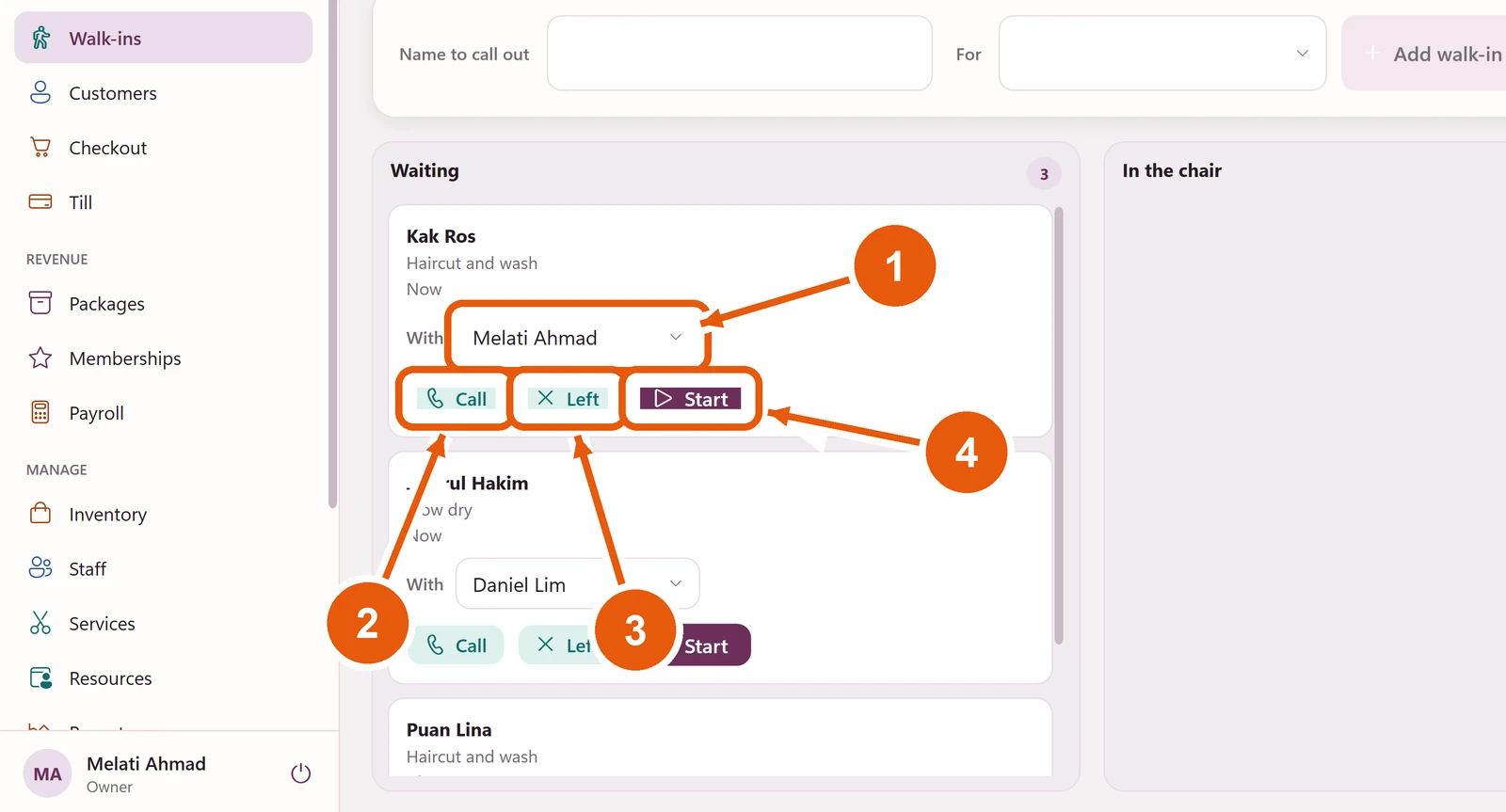
Task: Mark Kak Ros as Left
Action: point(568,399)
